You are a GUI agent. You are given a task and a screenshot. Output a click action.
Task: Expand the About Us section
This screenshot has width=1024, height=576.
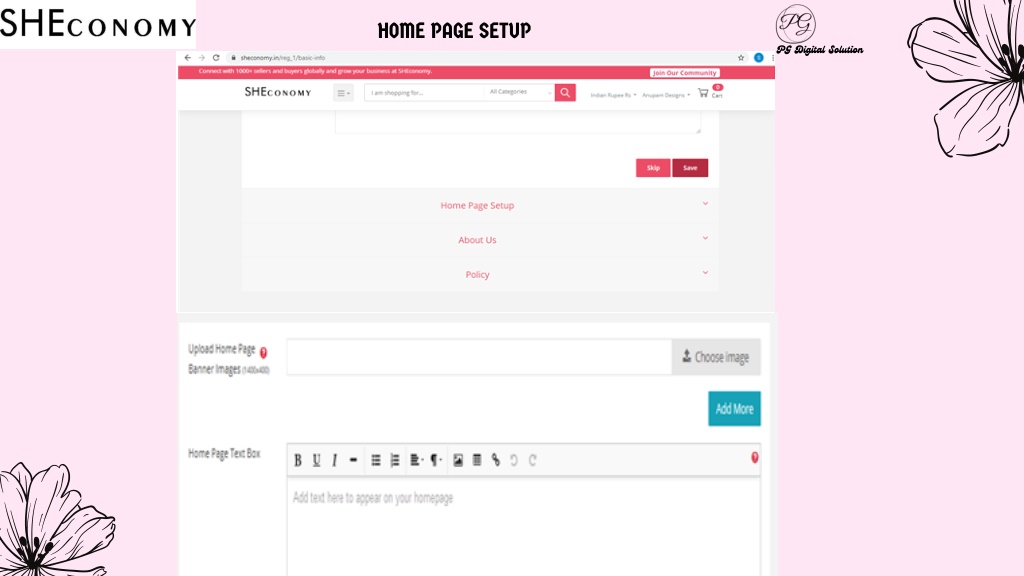coord(480,240)
